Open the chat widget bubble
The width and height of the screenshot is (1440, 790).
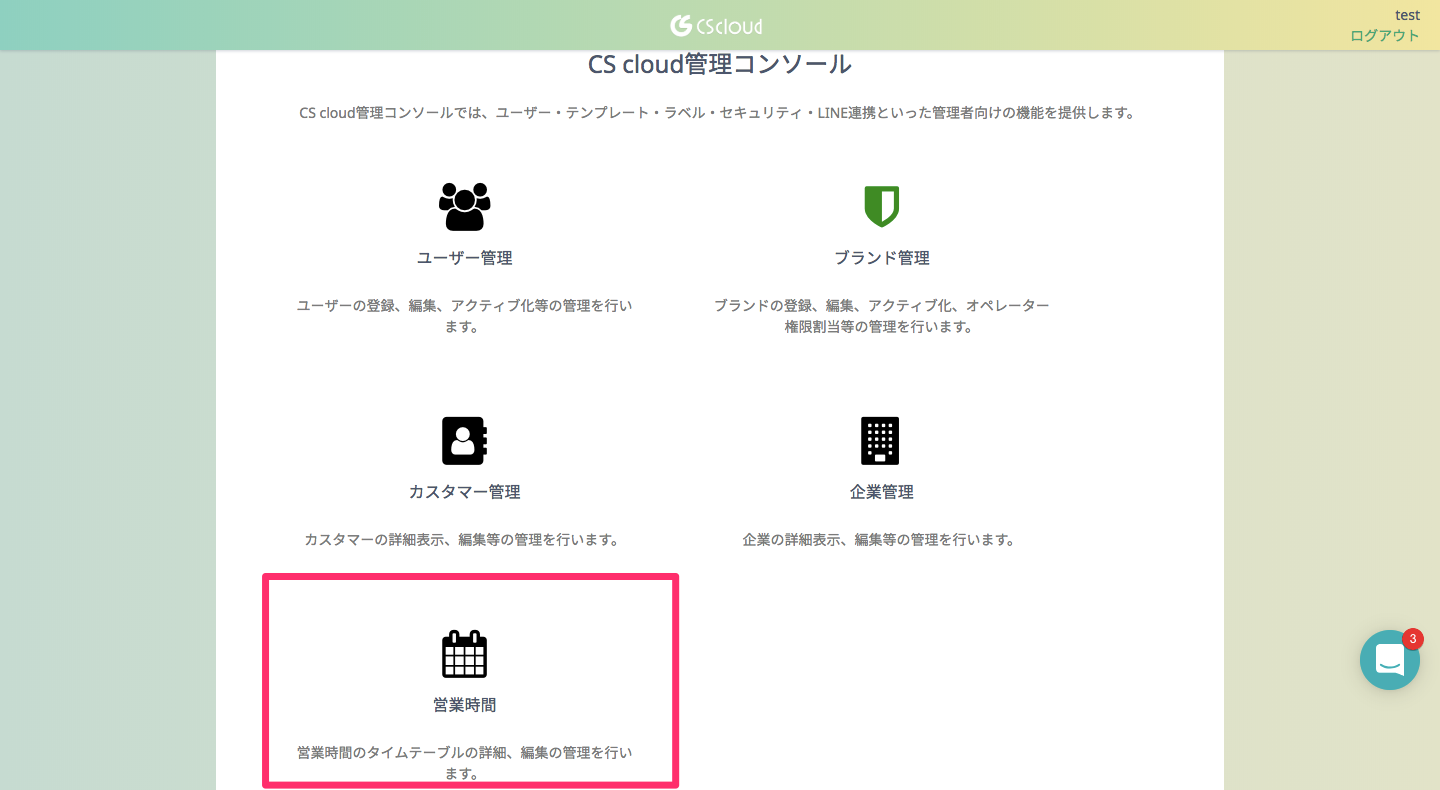tap(1390, 660)
